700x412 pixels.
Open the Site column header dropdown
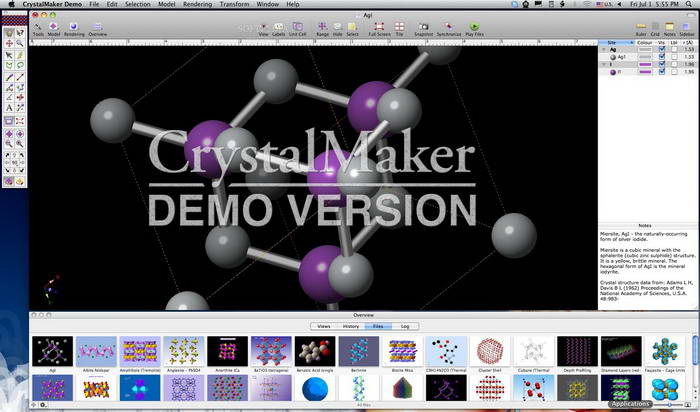click(617, 42)
